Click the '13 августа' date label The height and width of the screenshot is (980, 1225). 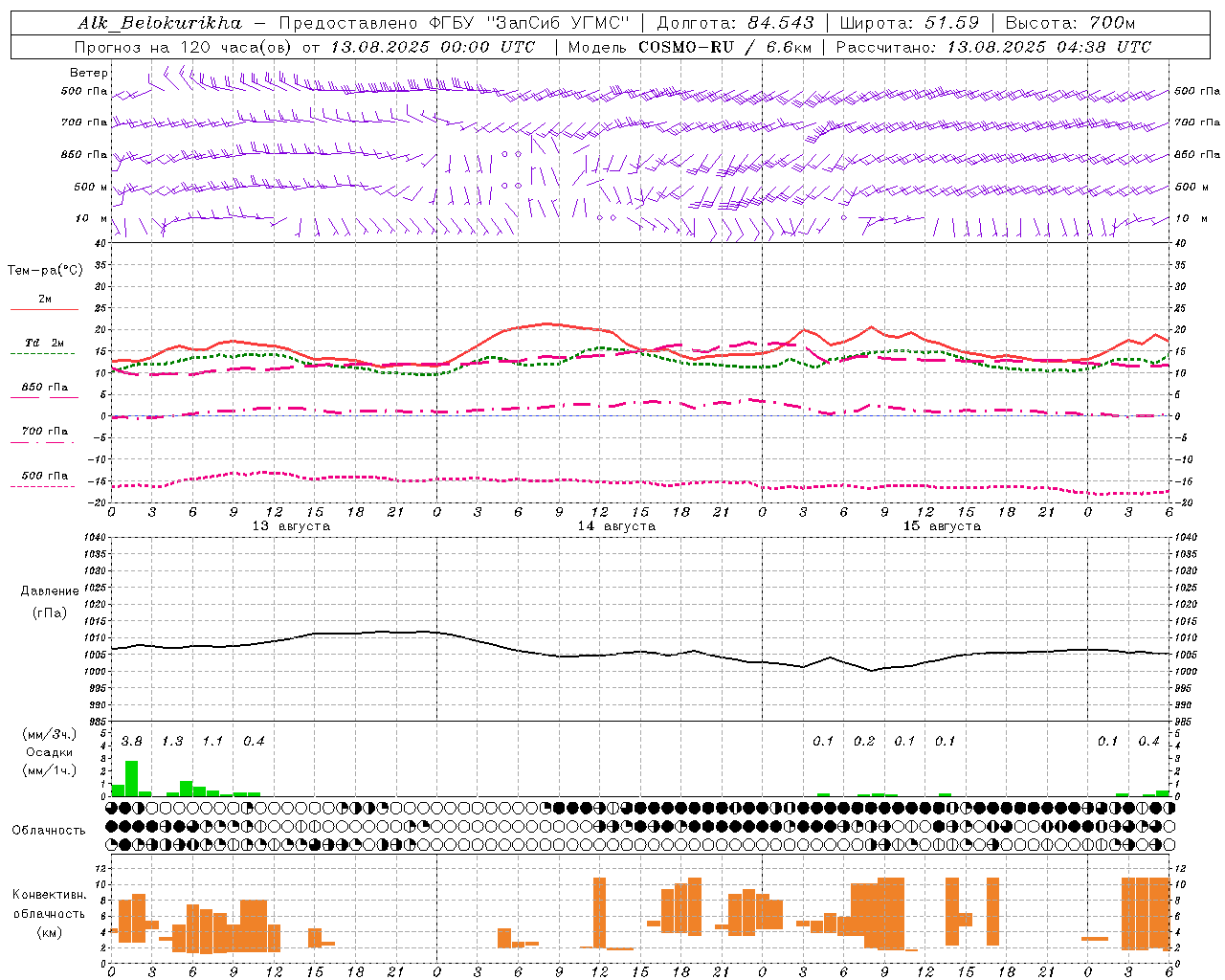291,526
